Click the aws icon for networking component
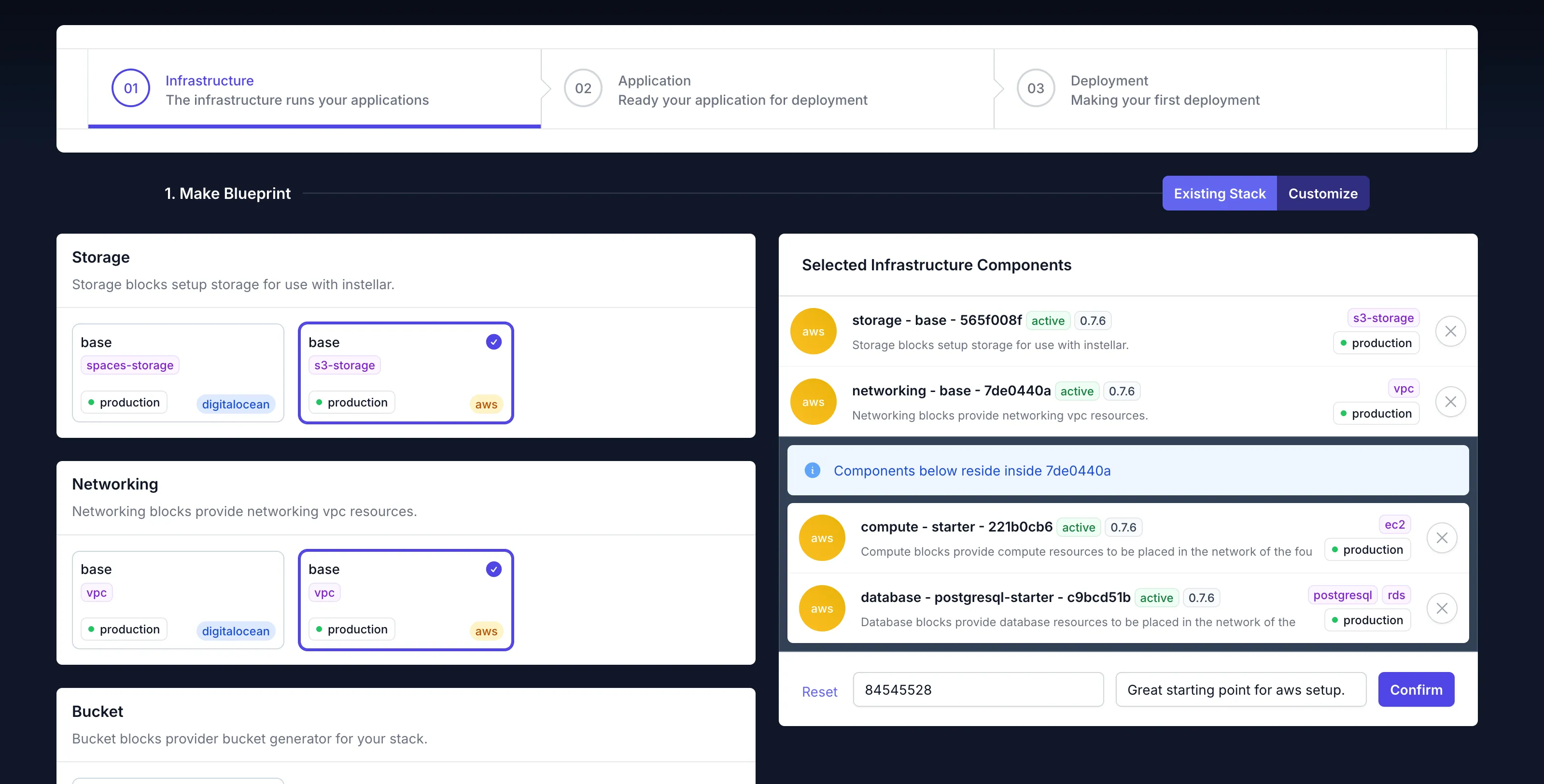Viewport: 1544px width, 784px height. click(814, 402)
